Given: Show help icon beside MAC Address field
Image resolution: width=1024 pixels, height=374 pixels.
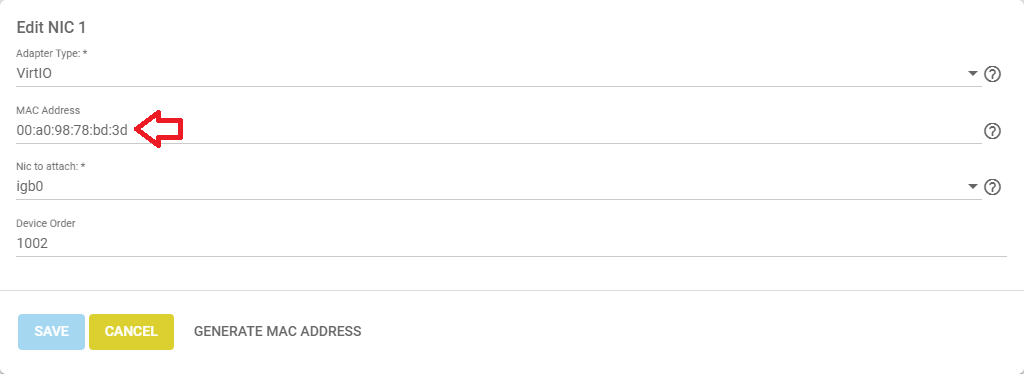Looking at the screenshot, I should [992, 131].
